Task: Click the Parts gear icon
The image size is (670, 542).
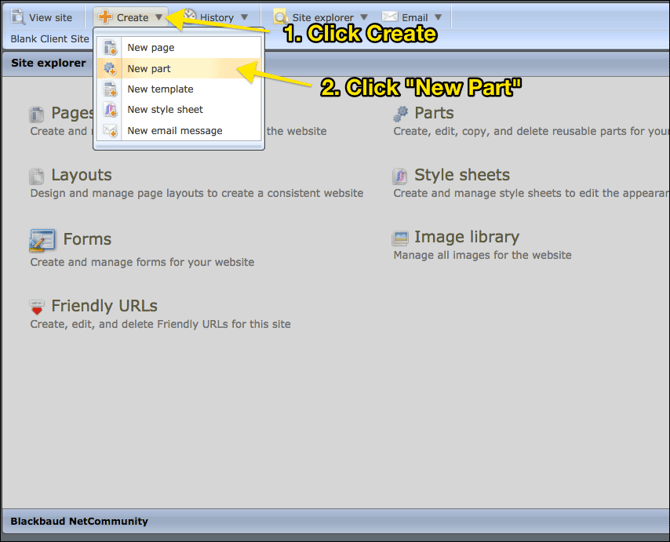Action: (x=400, y=114)
